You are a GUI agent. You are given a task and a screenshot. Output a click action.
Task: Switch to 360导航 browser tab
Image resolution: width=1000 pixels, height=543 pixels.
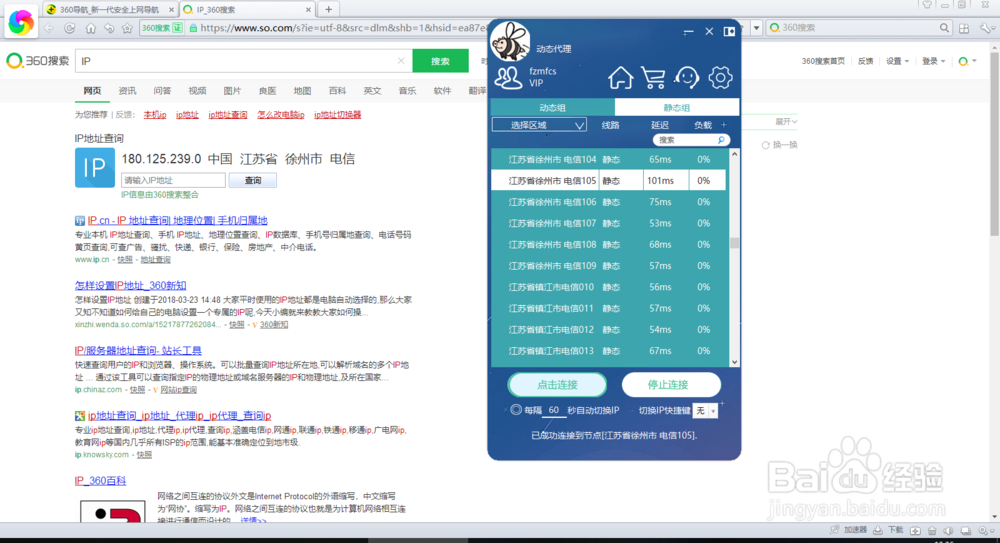[x=110, y=10]
